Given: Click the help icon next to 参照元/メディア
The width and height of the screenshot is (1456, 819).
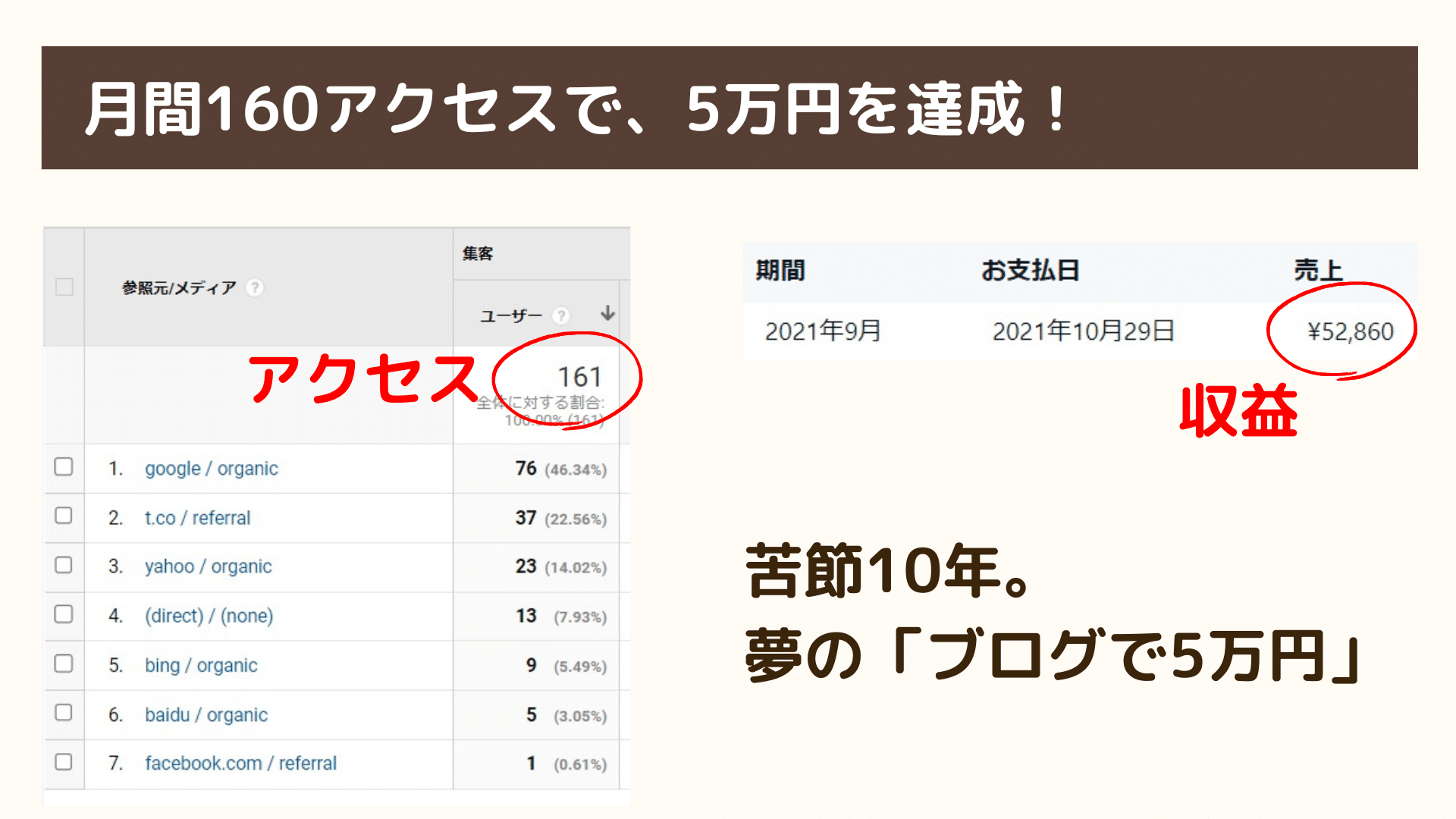Looking at the screenshot, I should pos(256,287).
